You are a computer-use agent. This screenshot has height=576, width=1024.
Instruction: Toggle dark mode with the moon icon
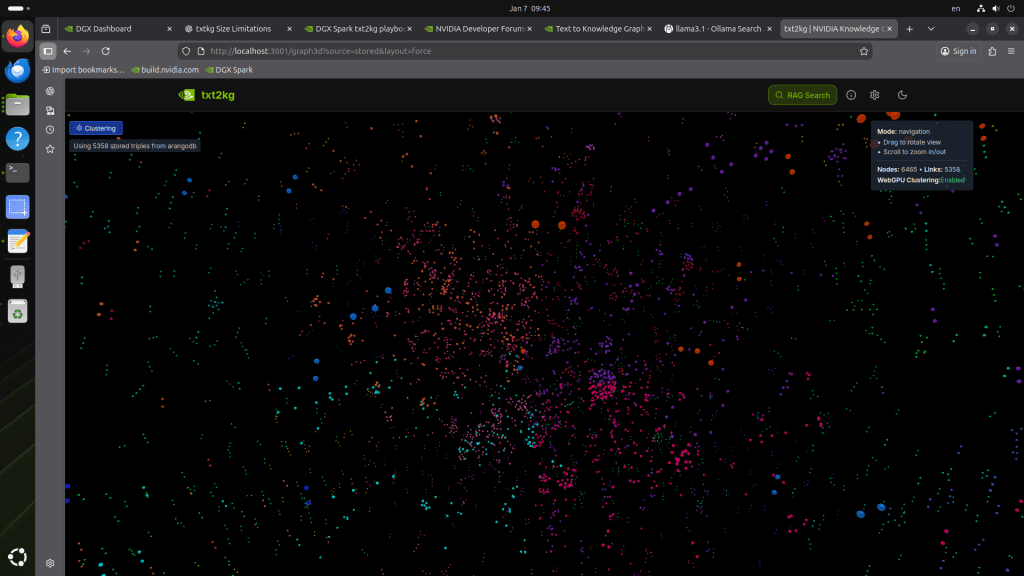click(x=902, y=95)
